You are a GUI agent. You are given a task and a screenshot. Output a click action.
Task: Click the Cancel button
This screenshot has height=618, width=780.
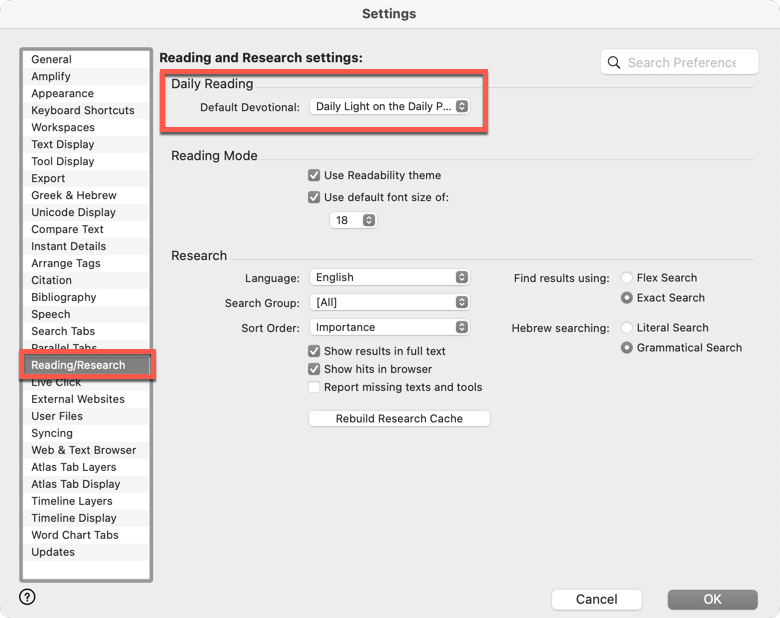pyautogui.click(x=596, y=599)
